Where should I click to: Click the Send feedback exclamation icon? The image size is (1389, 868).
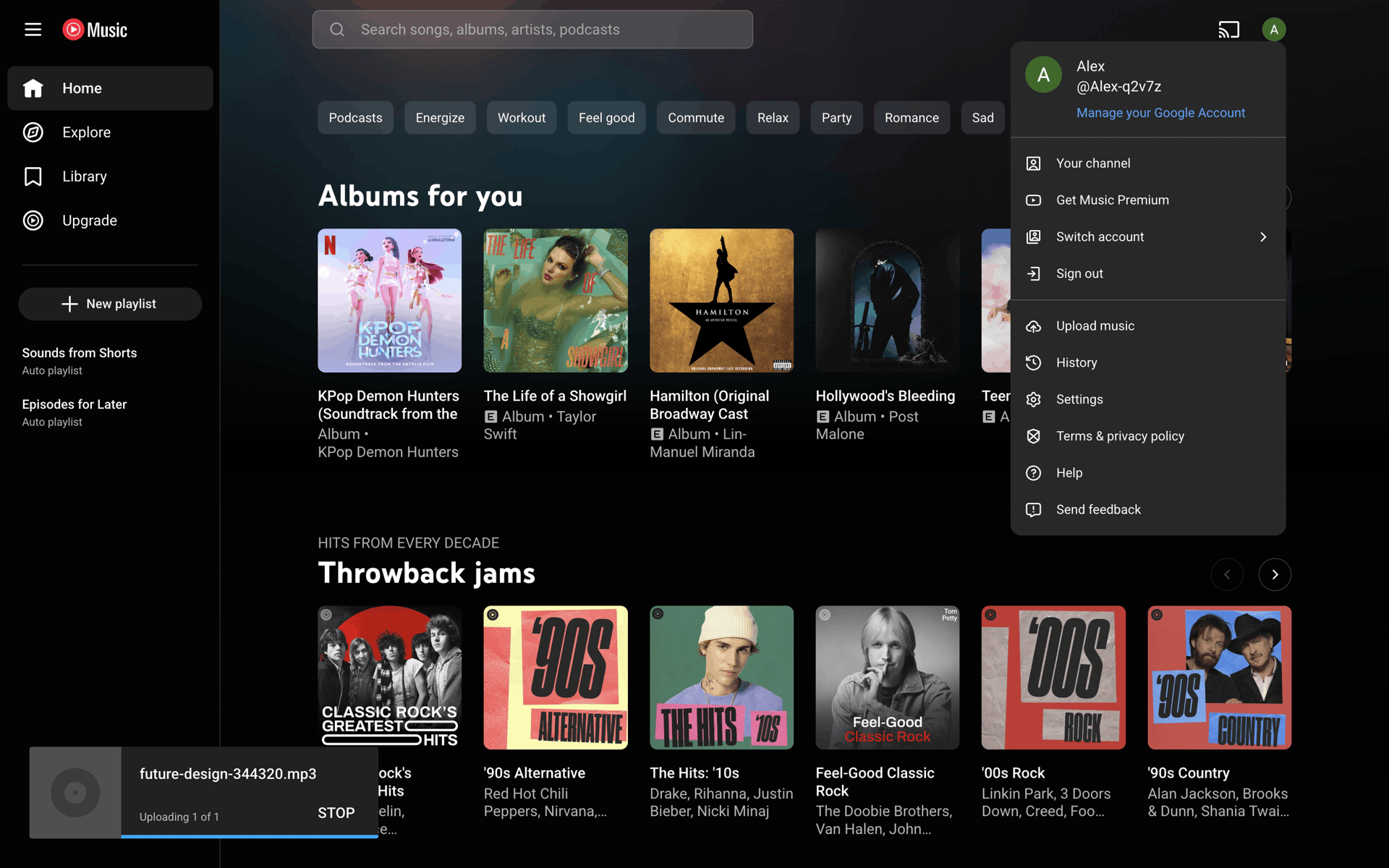pyautogui.click(x=1033, y=510)
